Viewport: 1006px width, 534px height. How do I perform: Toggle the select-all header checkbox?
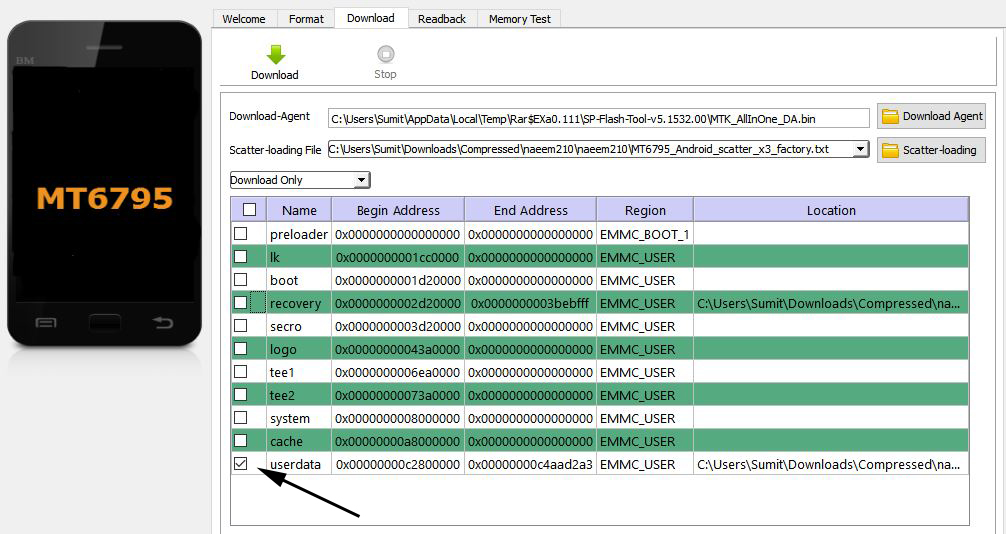click(x=249, y=210)
